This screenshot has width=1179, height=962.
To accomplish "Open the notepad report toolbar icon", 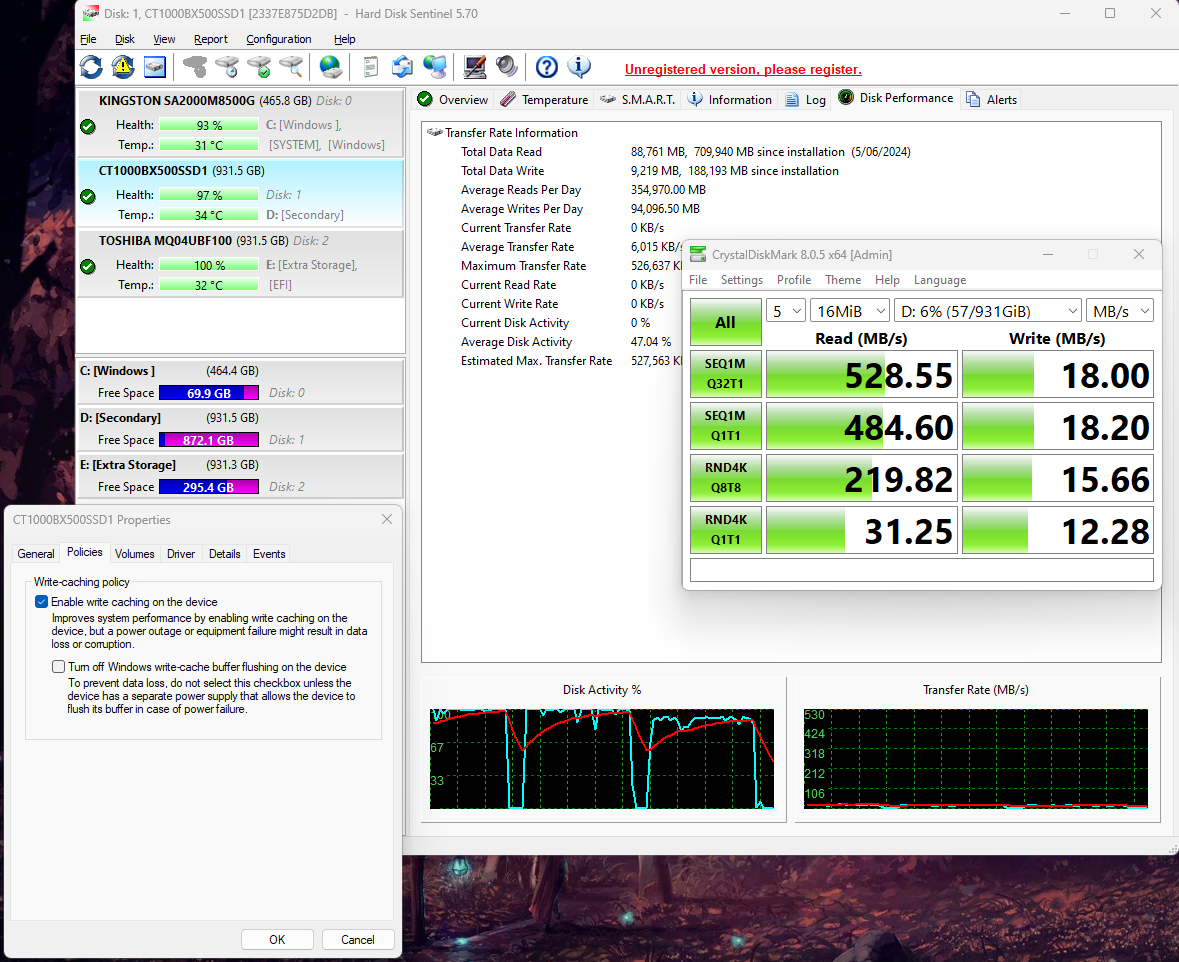I will tap(371, 67).
